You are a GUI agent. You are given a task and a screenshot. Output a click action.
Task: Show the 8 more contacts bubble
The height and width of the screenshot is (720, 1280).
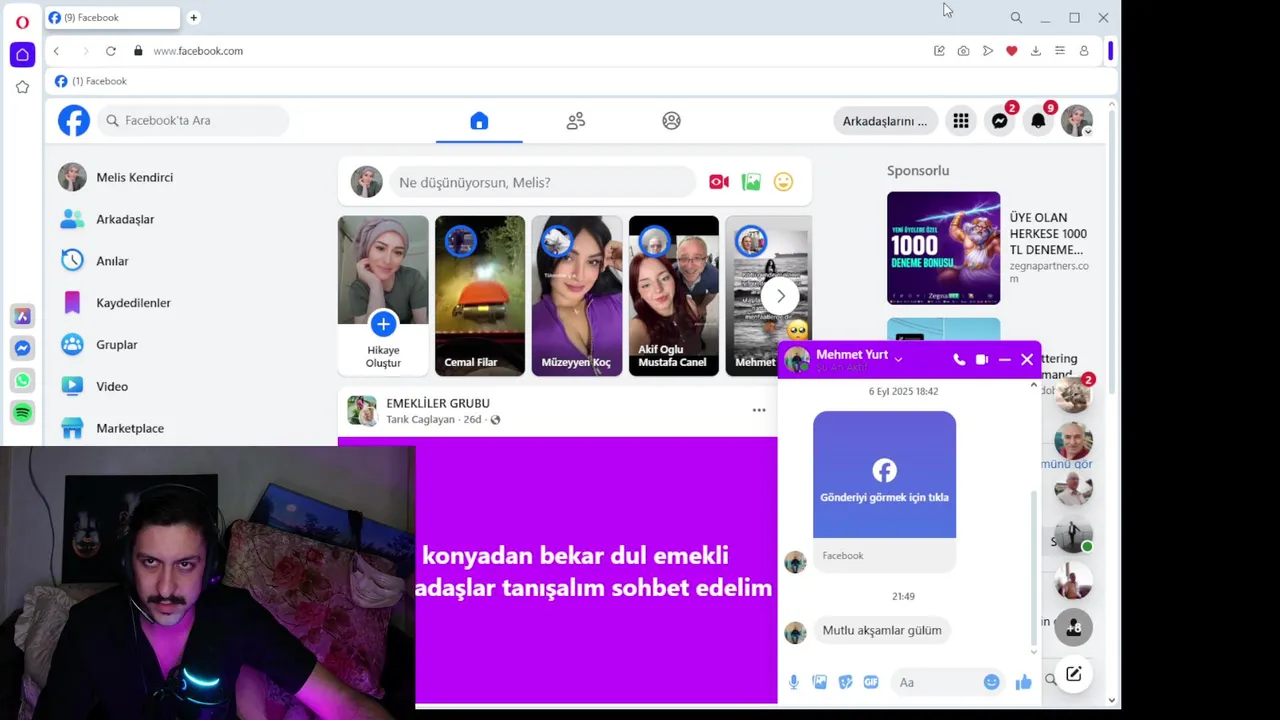[1073, 627]
